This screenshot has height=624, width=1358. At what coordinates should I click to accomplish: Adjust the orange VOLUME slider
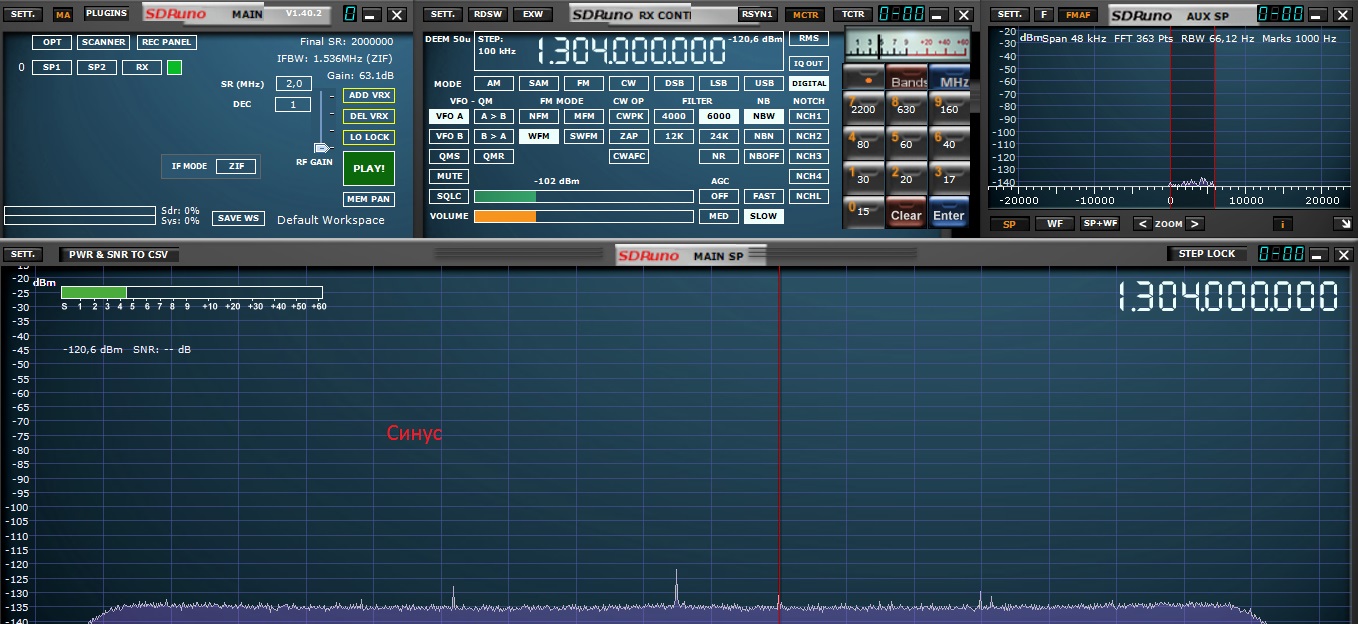[x=583, y=216]
